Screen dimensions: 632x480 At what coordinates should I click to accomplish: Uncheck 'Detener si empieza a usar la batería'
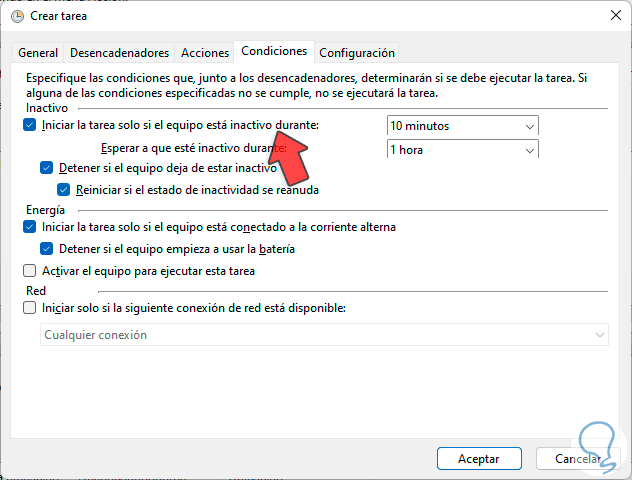pos(46,249)
